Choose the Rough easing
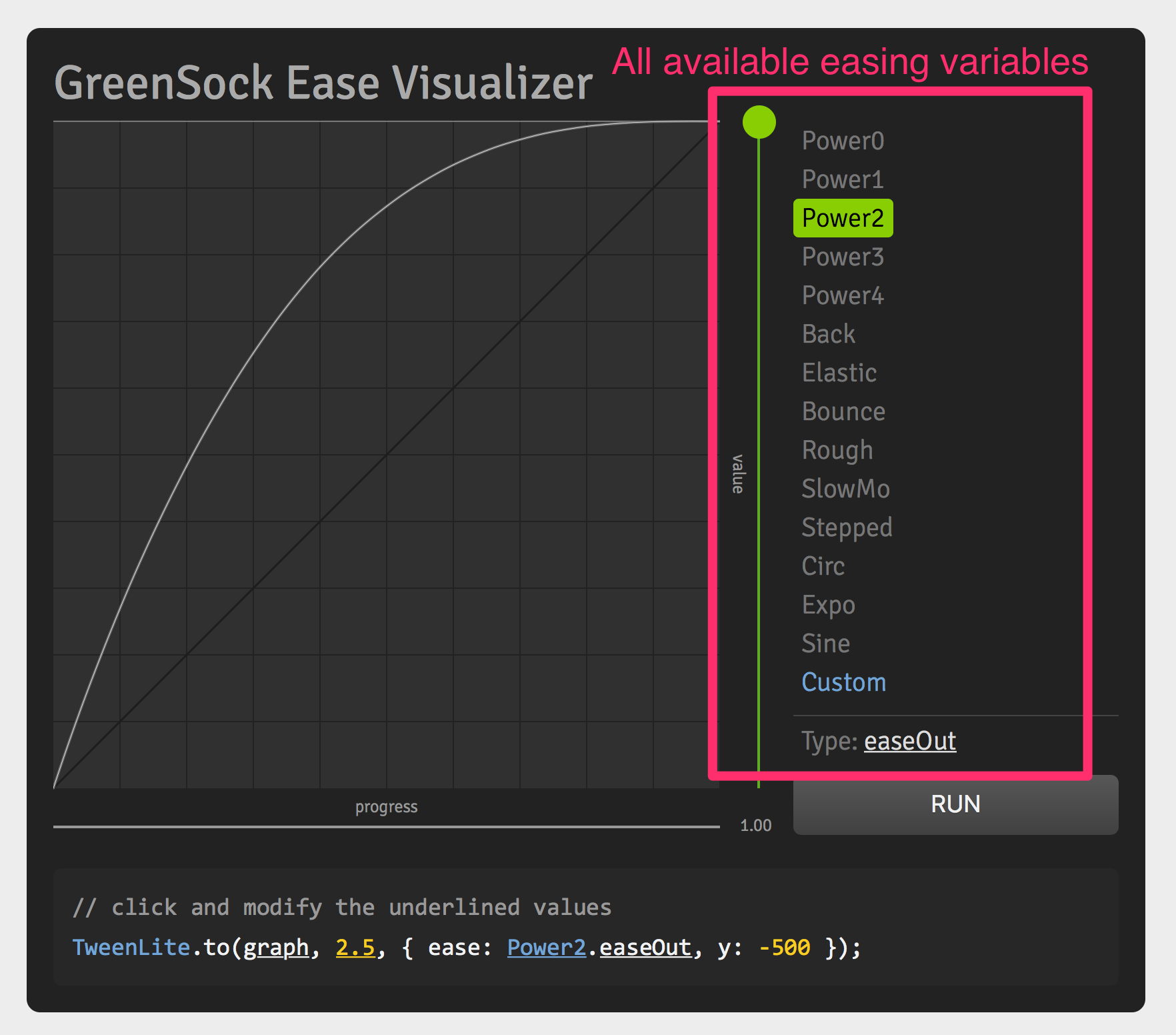1176x1035 pixels. pos(837,450)
